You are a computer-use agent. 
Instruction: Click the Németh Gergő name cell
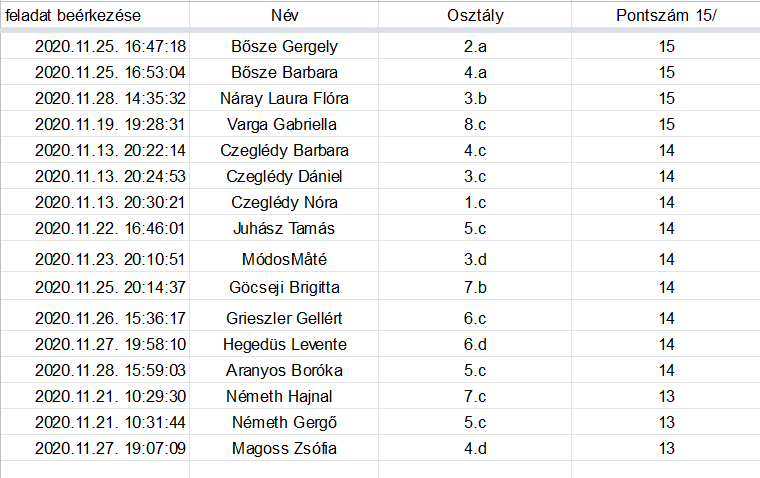coord(284,423)
